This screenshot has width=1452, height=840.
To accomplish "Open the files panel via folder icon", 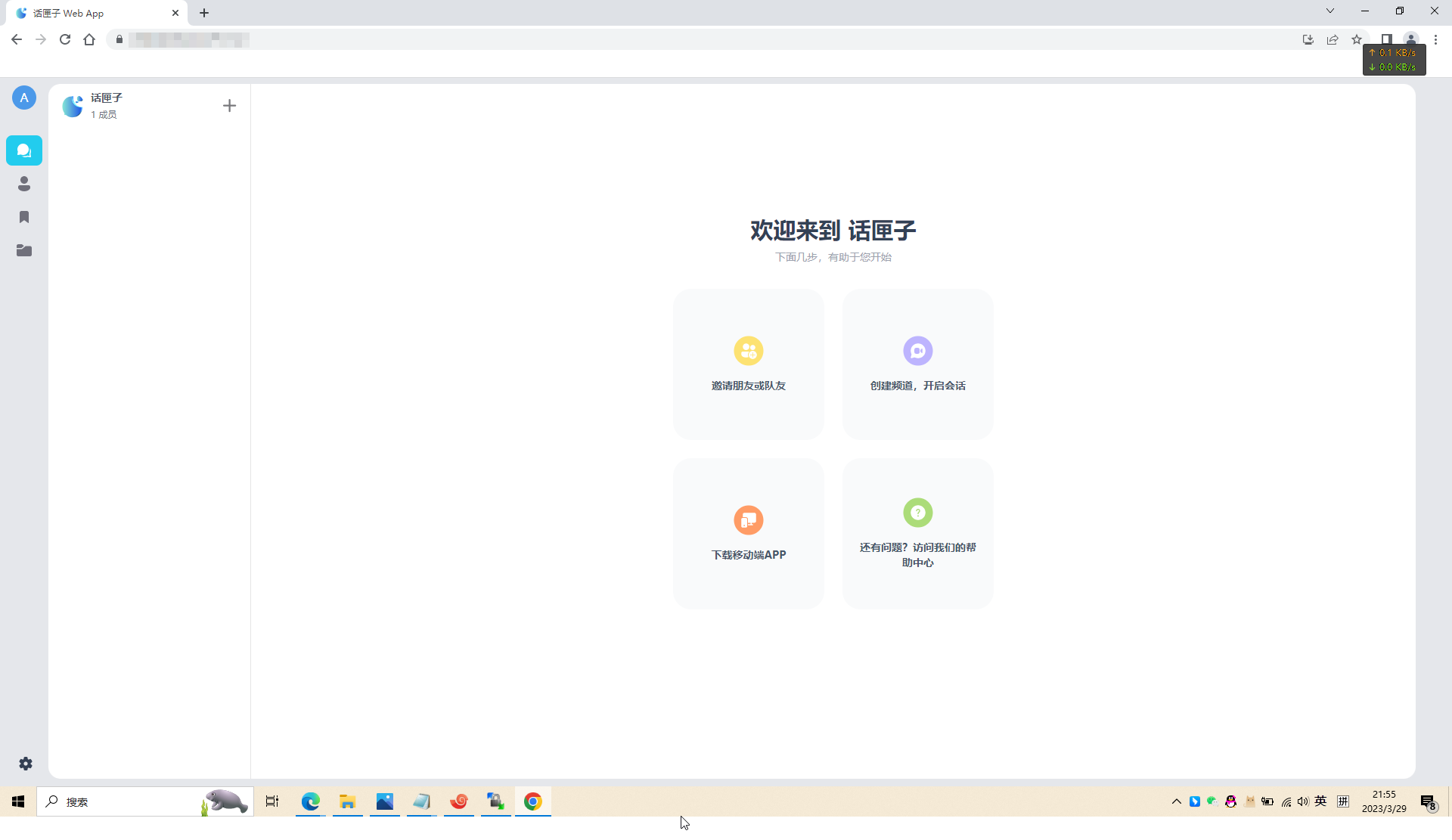I will (x=23, y=250).
